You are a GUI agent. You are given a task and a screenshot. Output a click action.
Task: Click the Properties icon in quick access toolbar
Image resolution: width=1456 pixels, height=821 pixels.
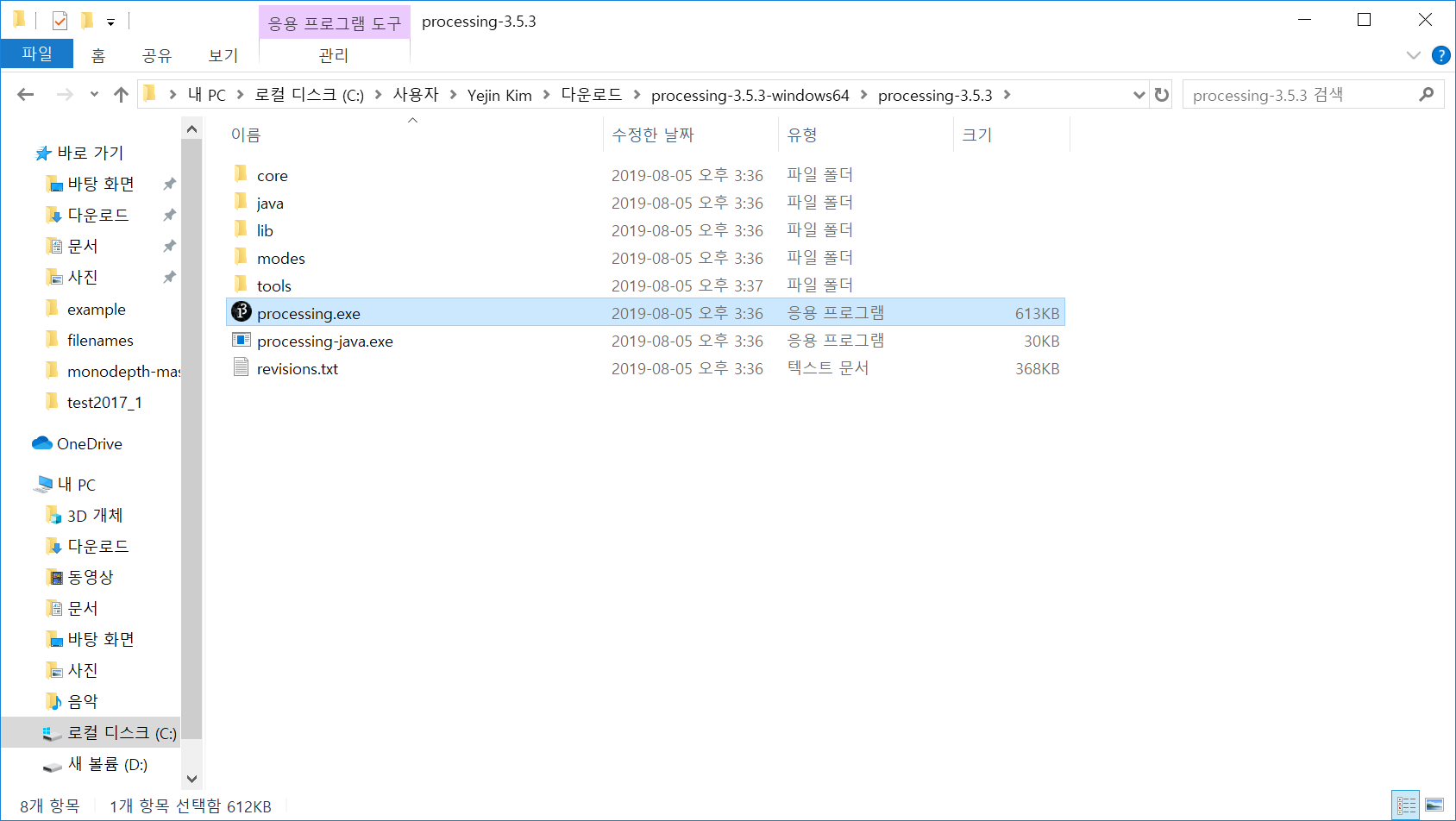point(60,21)
